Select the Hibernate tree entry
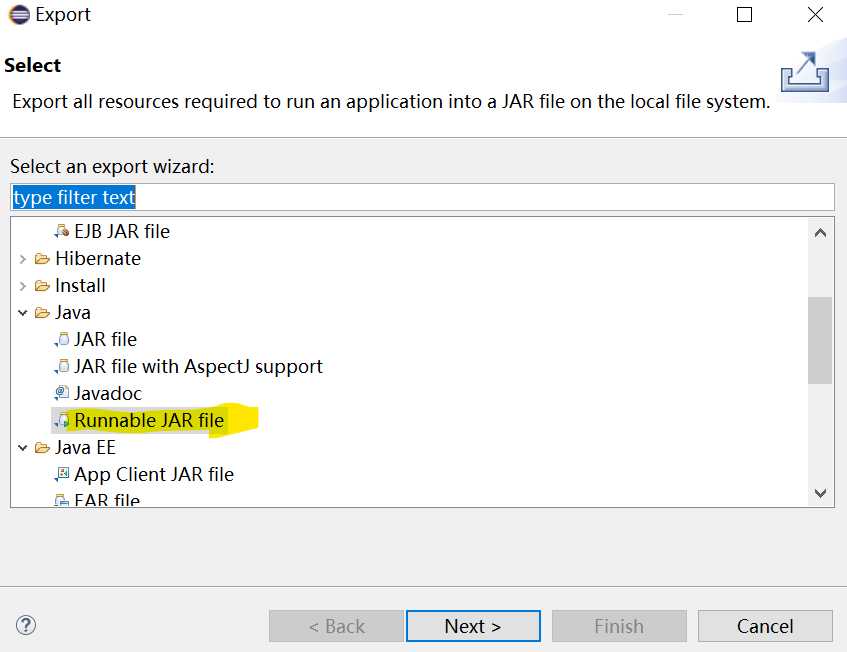Viewport: 847px width, 652px height. (98, 259)
